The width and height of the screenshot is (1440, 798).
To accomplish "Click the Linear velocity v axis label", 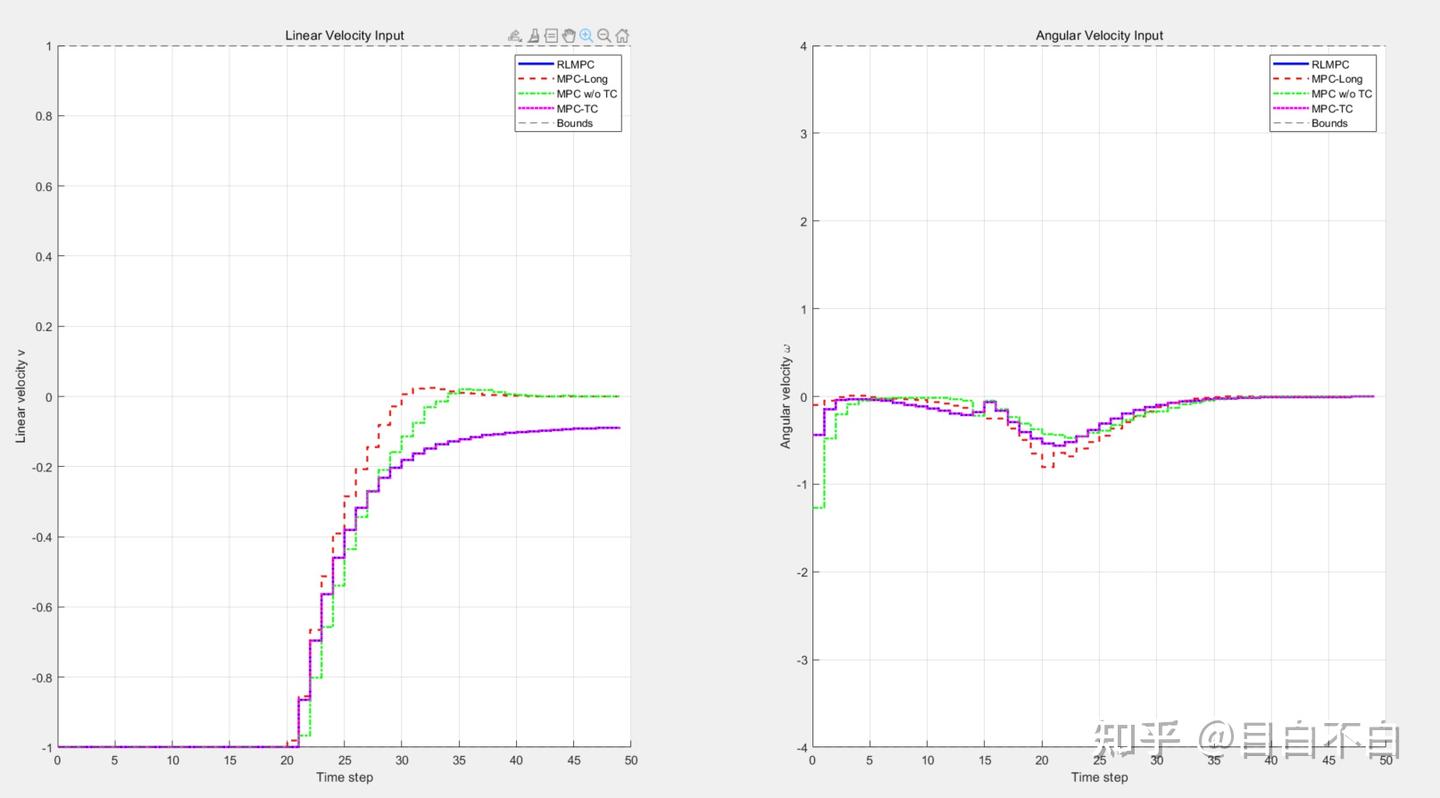I will coord(20,396).
